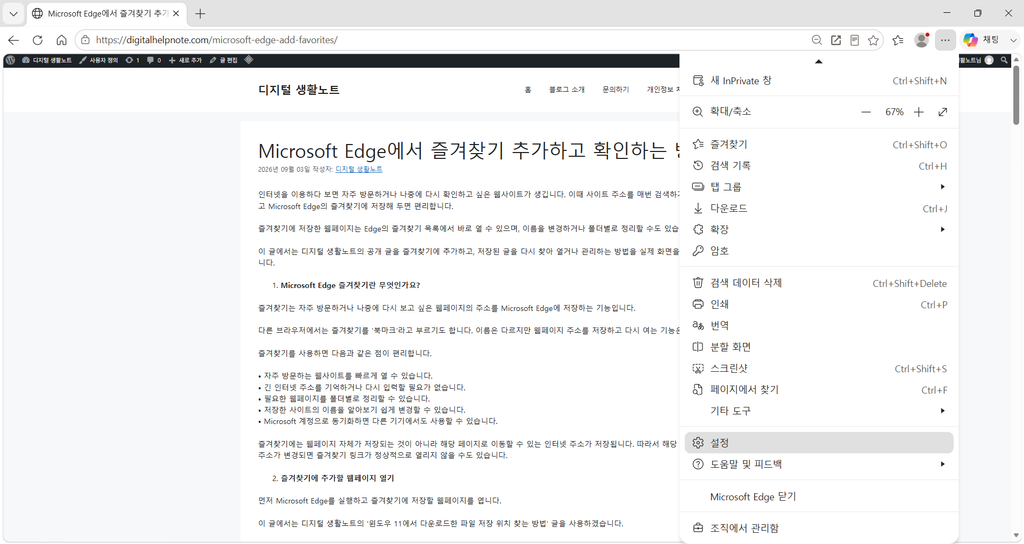Open 디지털 생활노트 dashboard in admin bar
The height and width of the screenshot is (544, 1024).
click(46, 60)
